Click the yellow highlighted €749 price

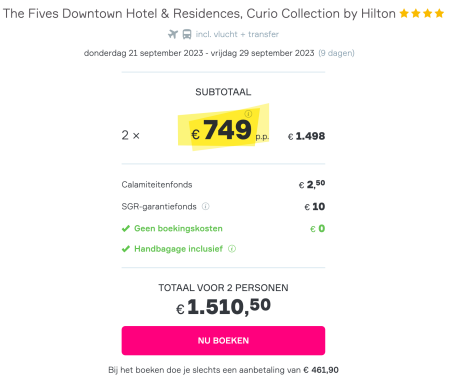(223, 130)
